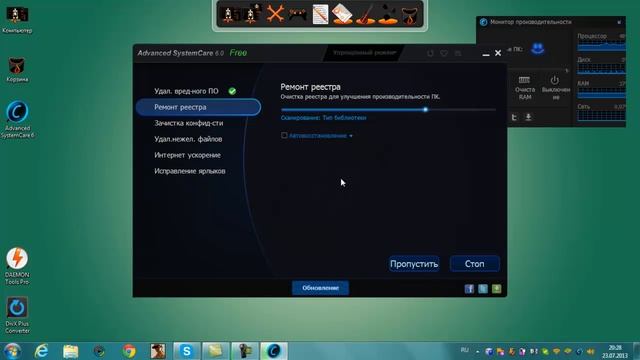The image size is (640, 360).
Task: Click the gamepad icon in top dock
Action: point(298,15)
